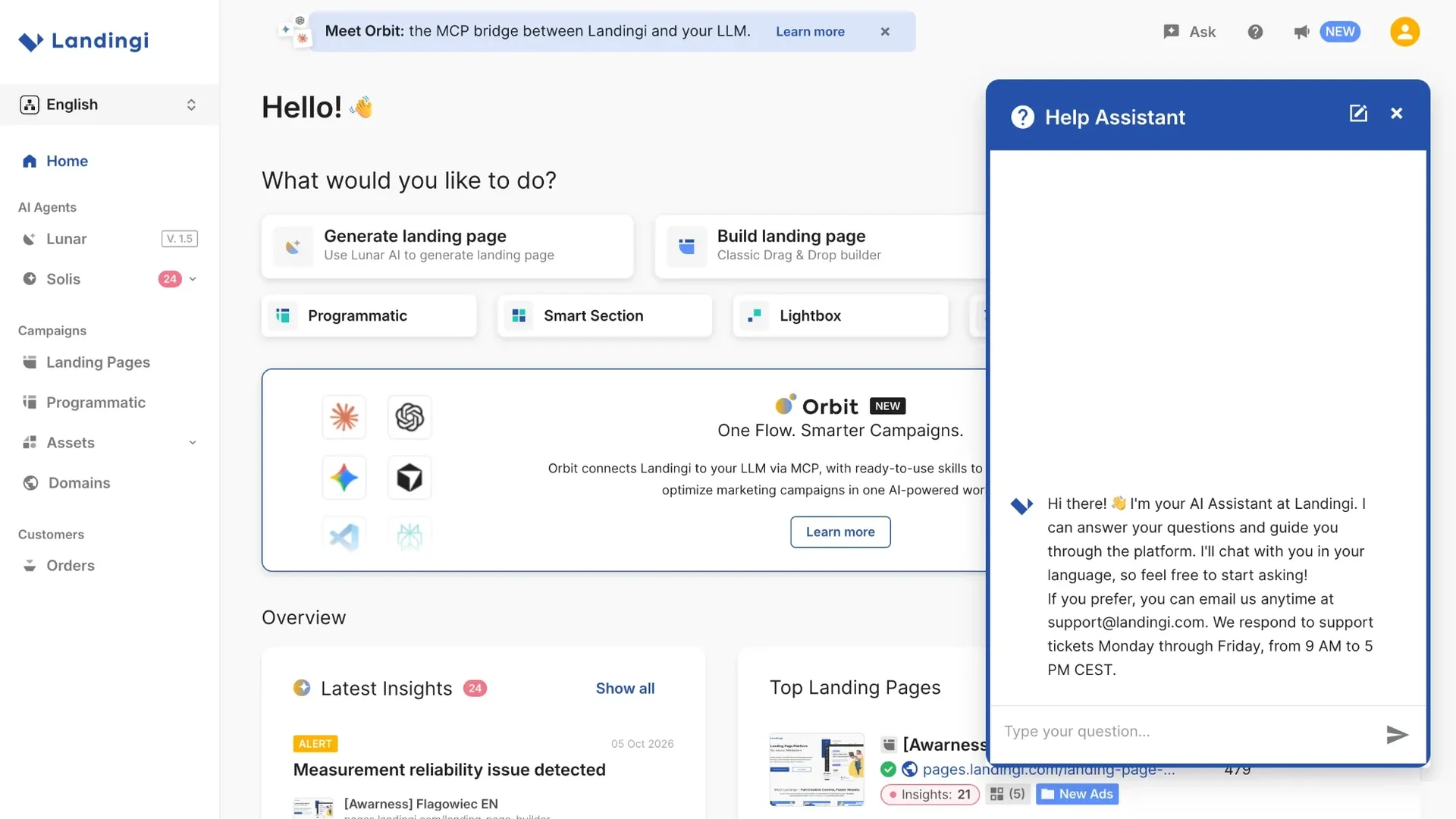The width and height of the screenshot is (1456, 819).
Task: Click the (5) variants grid tag
Action: pyautogui.click(x=1008, y=794)
